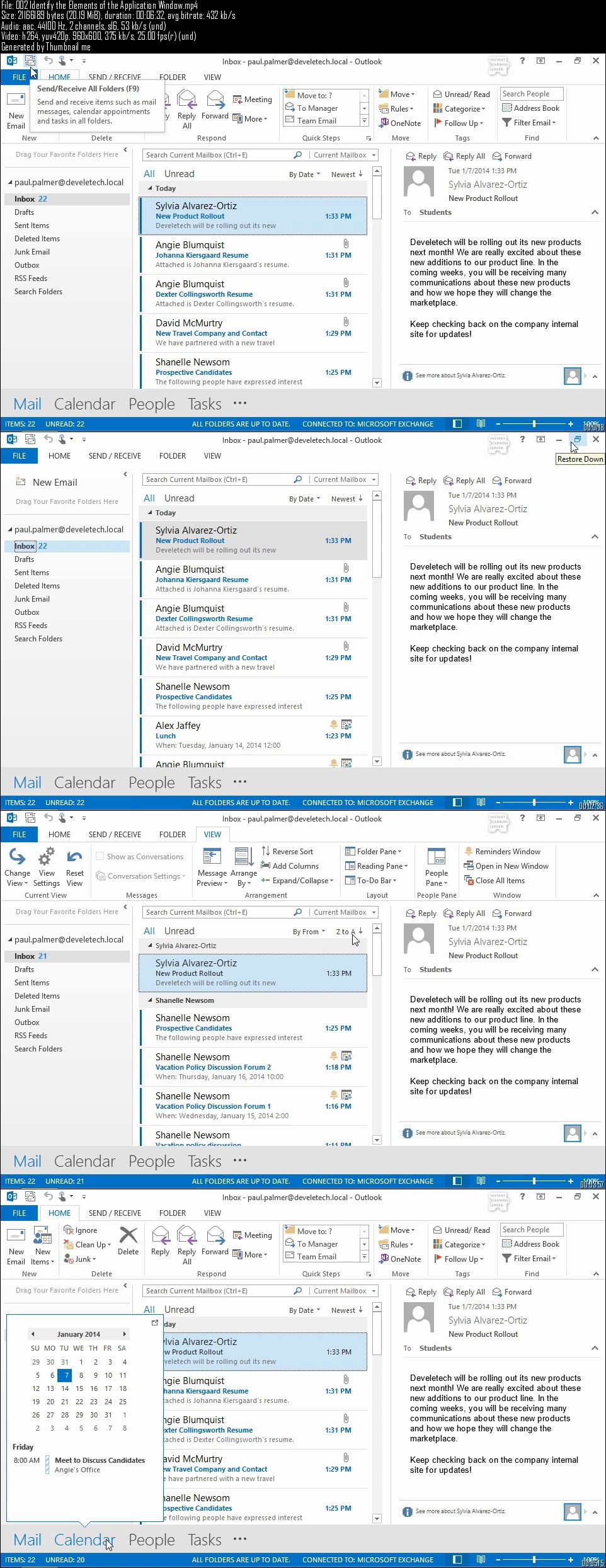Adjust zoom slider in UNREAD: 20 status bar
Screen dimensions: 606x1568
coord(534,1559)
